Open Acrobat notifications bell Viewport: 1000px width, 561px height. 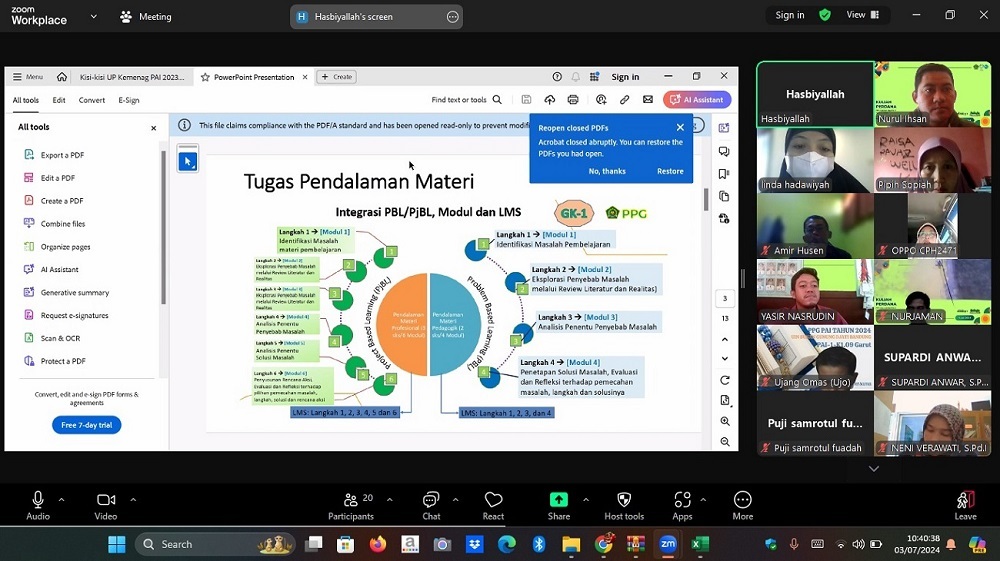tap(575, 76)
